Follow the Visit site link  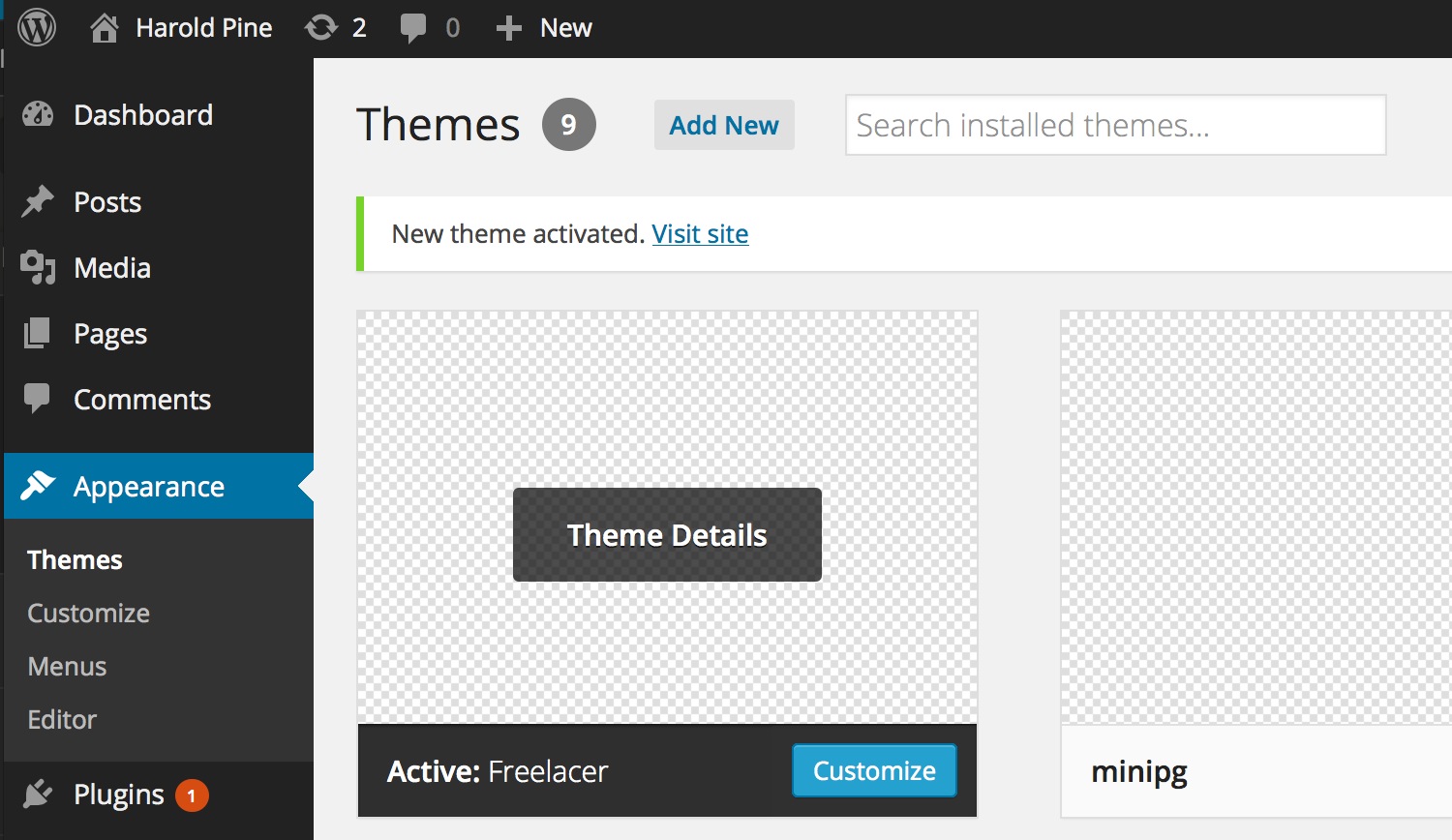click(x=700, y=234)
